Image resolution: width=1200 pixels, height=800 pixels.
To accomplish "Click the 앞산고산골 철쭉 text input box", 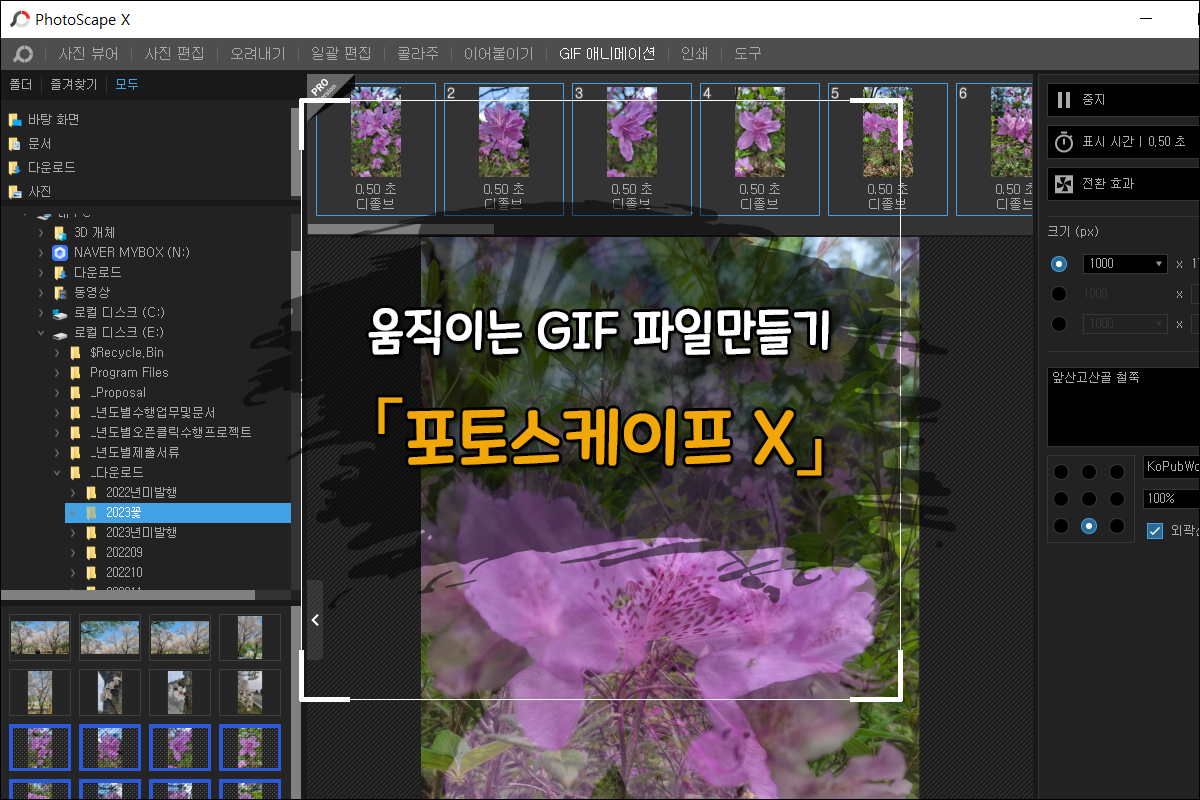I will pyautogui.click(x=1124, y=406).
